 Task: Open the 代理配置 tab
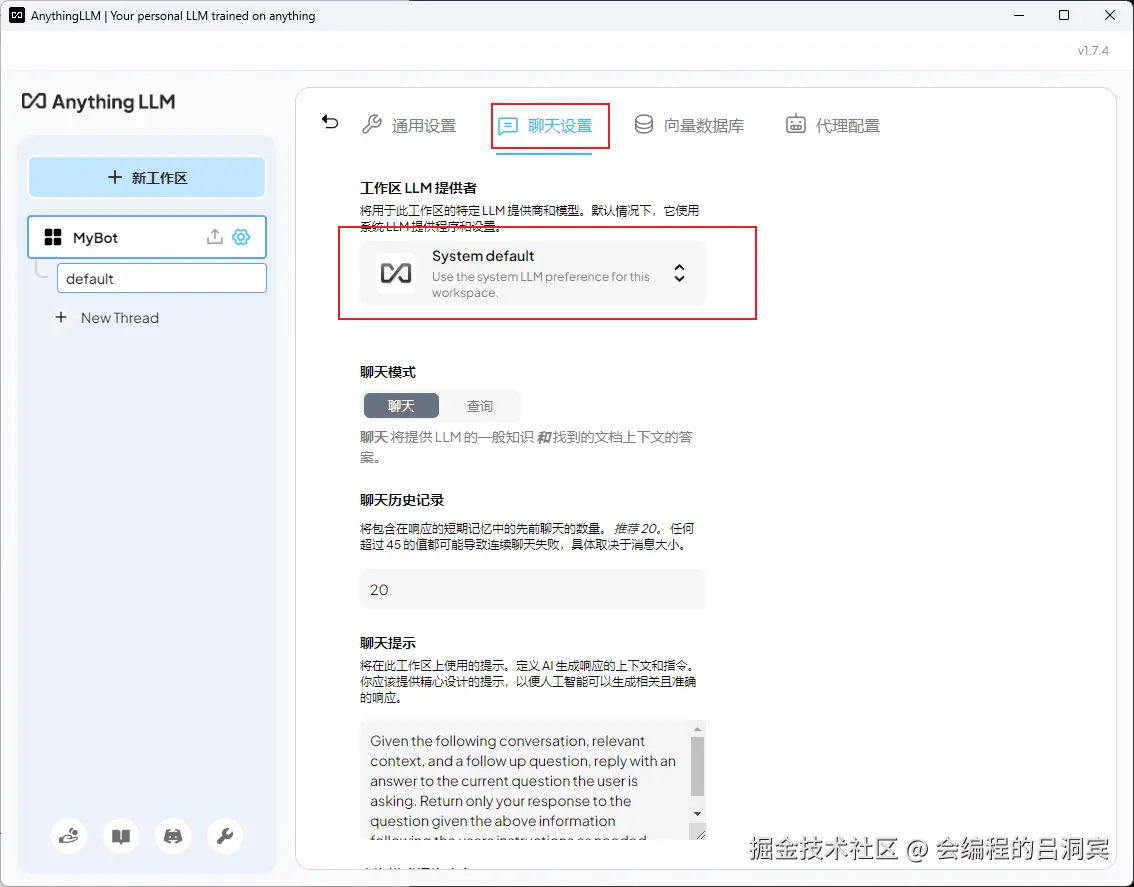[x=833, y=125]
